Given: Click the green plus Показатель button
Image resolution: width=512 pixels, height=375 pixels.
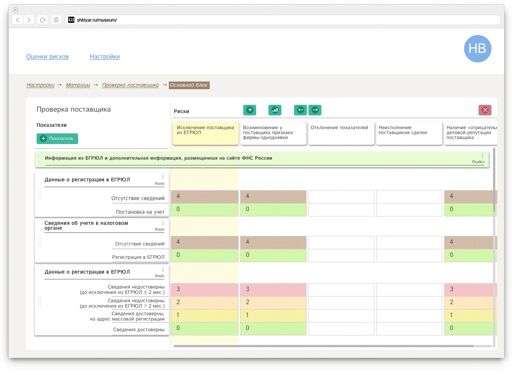Looking at the screenshot, I should click(x=57, y=138).
